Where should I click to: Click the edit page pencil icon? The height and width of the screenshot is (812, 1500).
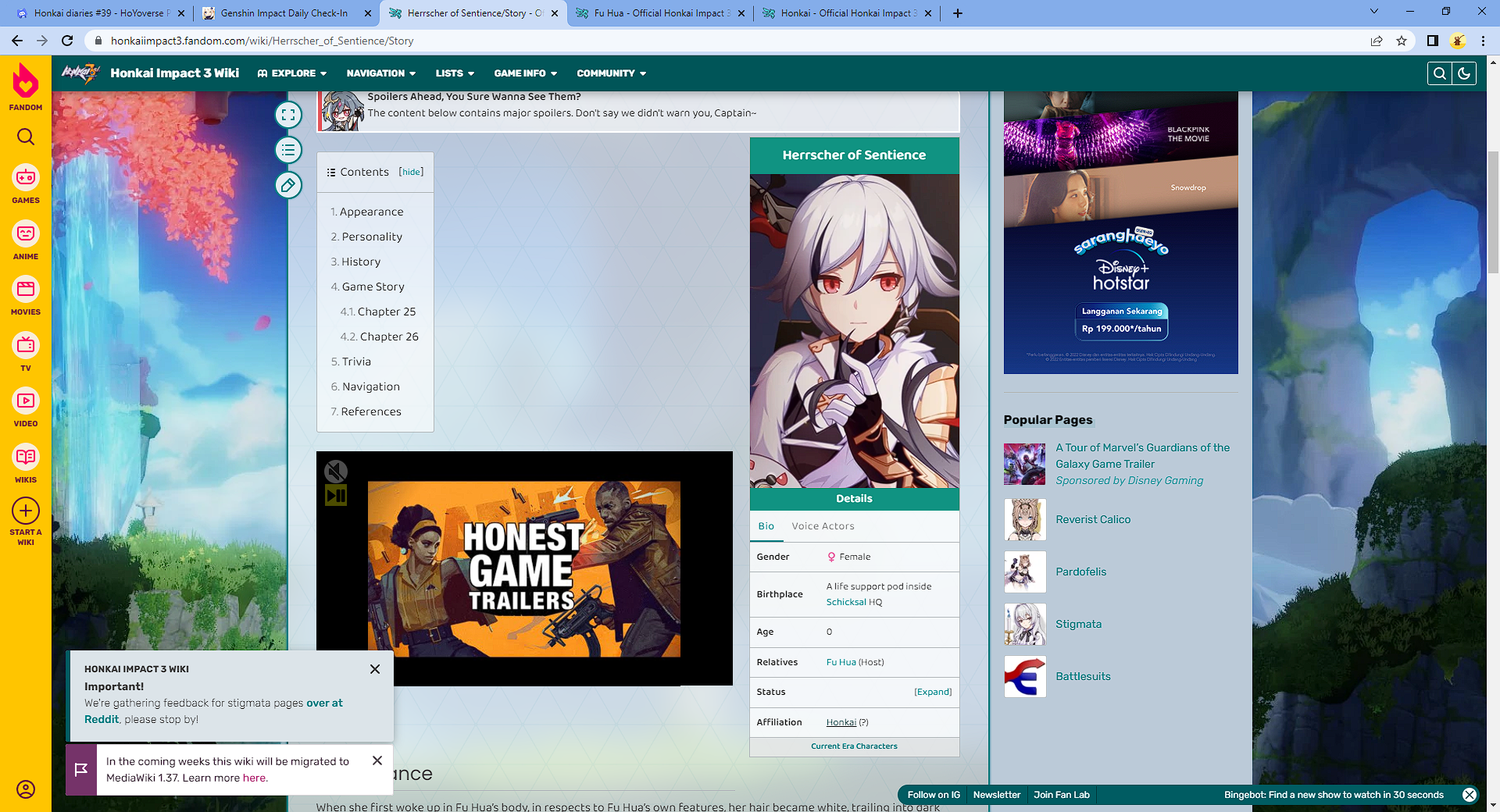[288, 185]
